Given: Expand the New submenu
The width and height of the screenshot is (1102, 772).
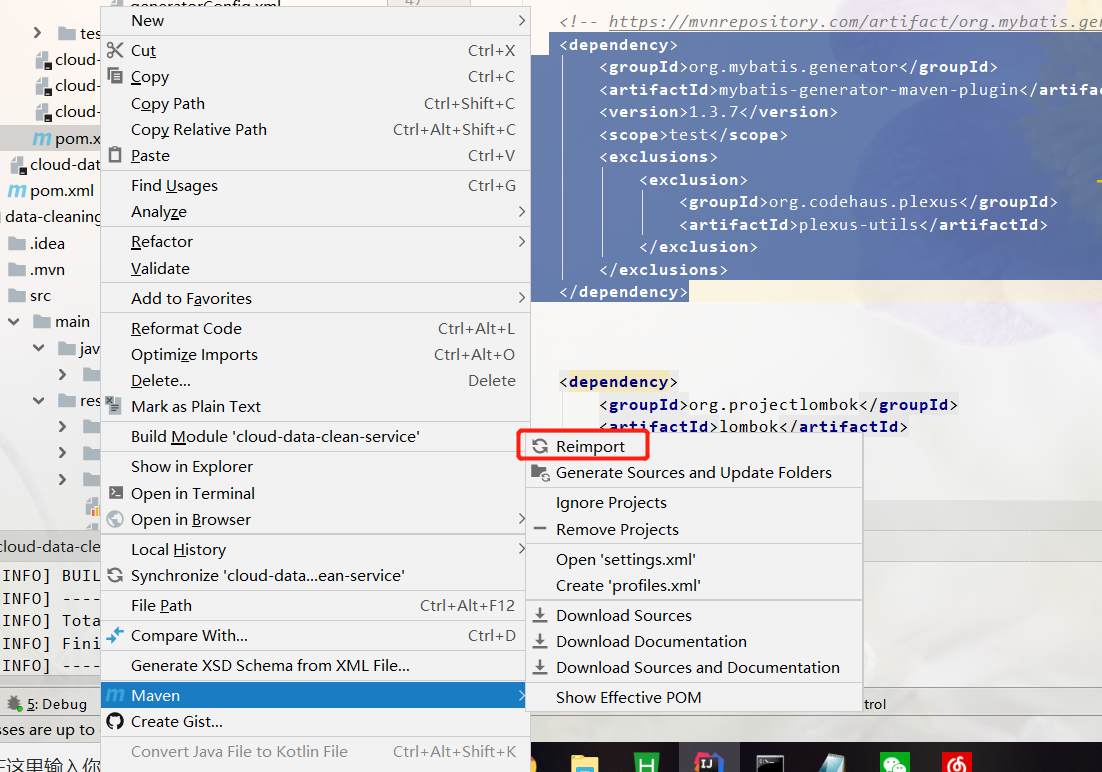Looking at the screenshot, I should tap(520, 19).
